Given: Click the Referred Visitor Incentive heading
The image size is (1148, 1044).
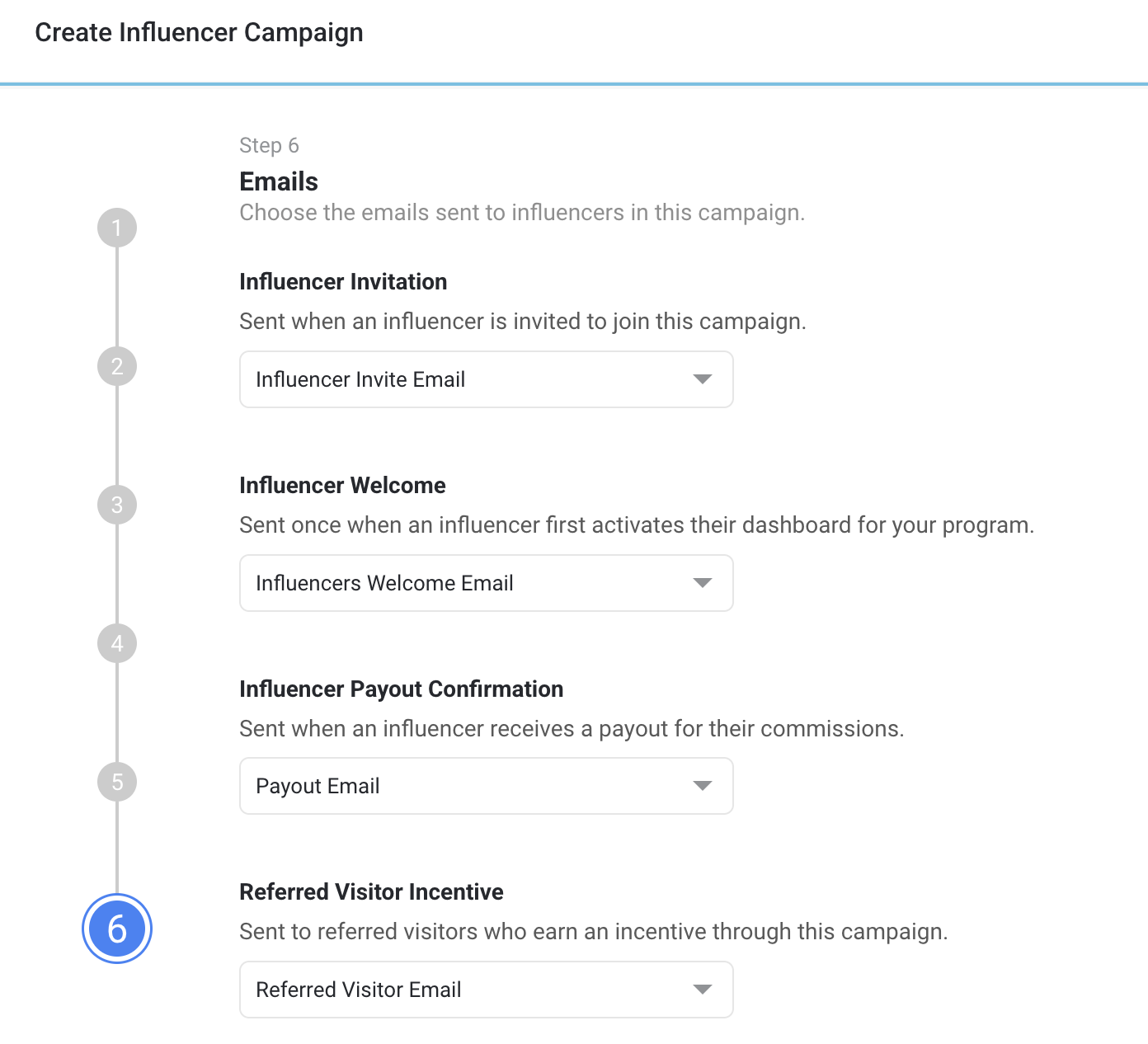Looking at the screenshot, I should point(371,892).
